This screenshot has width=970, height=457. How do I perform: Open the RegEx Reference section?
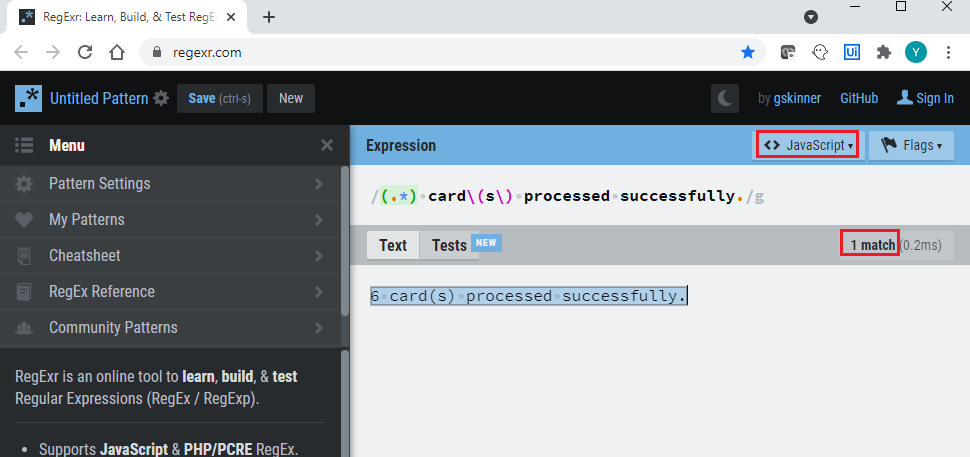(170, 292)
